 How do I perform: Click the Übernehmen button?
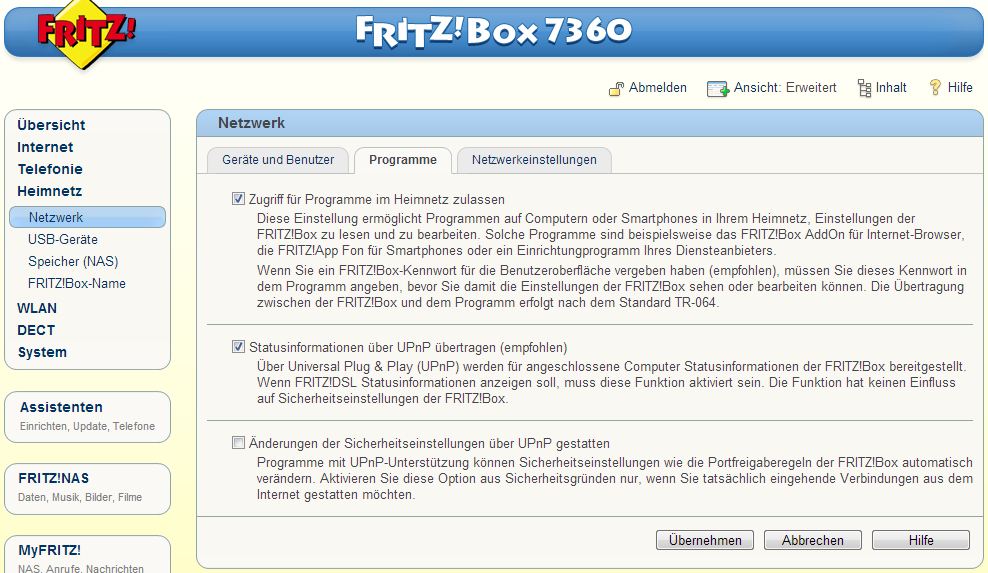[705, 540]
